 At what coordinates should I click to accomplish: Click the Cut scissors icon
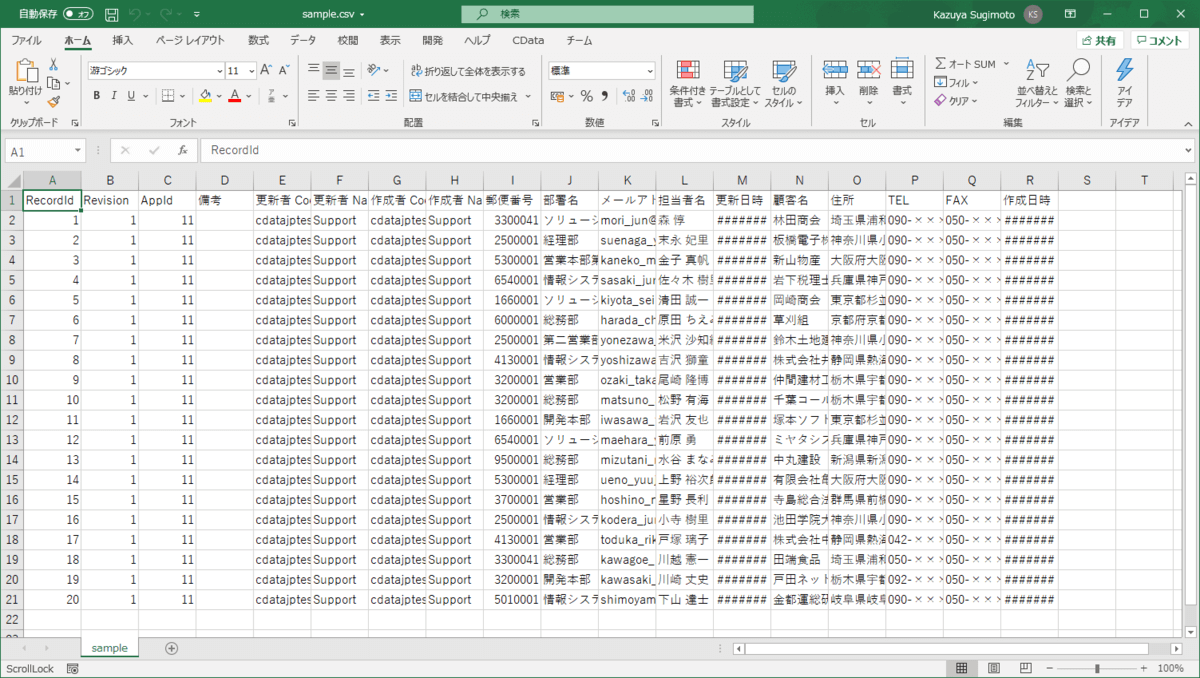[53, 65]
